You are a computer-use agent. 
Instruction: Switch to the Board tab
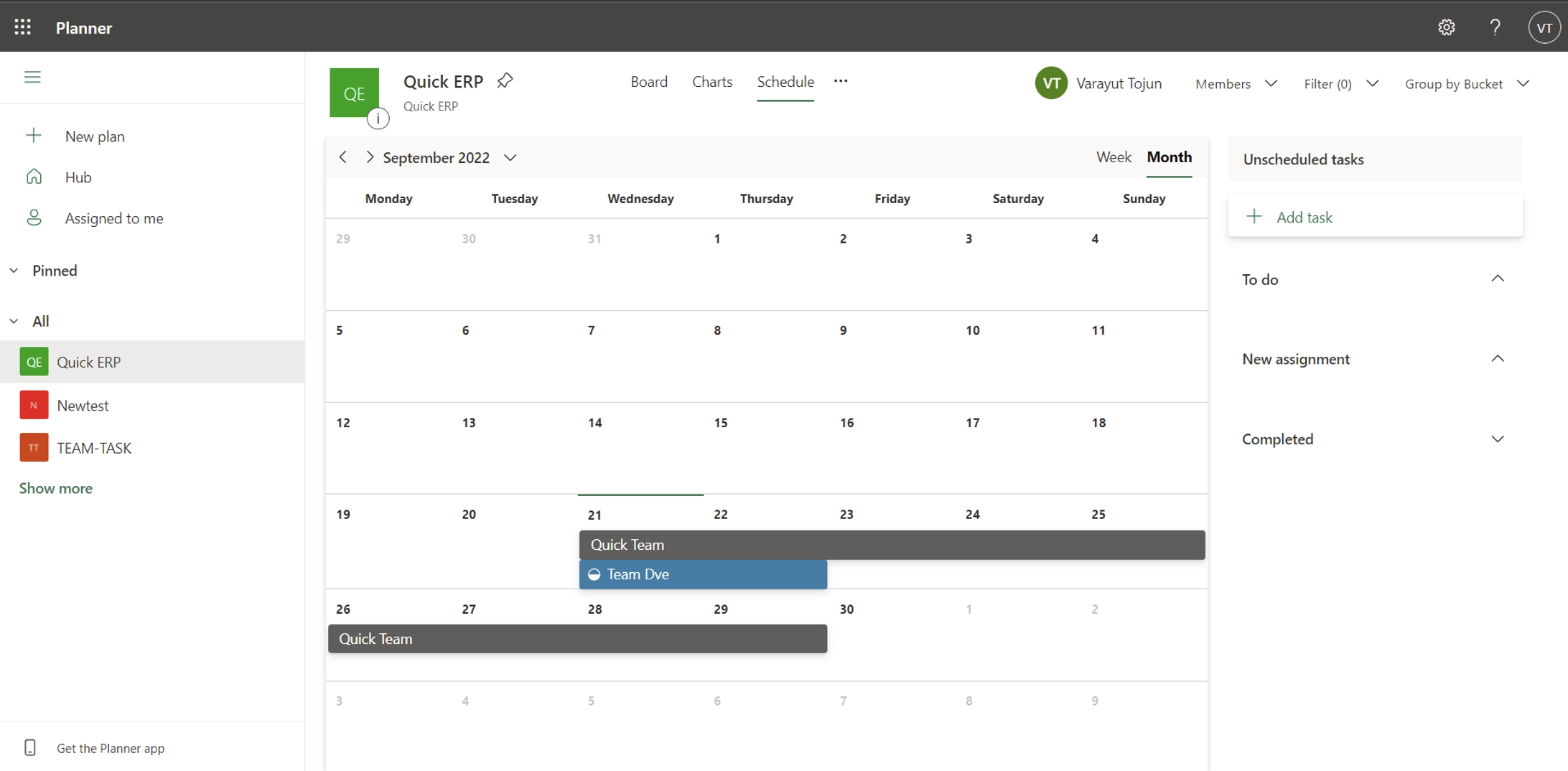(649, 82)
